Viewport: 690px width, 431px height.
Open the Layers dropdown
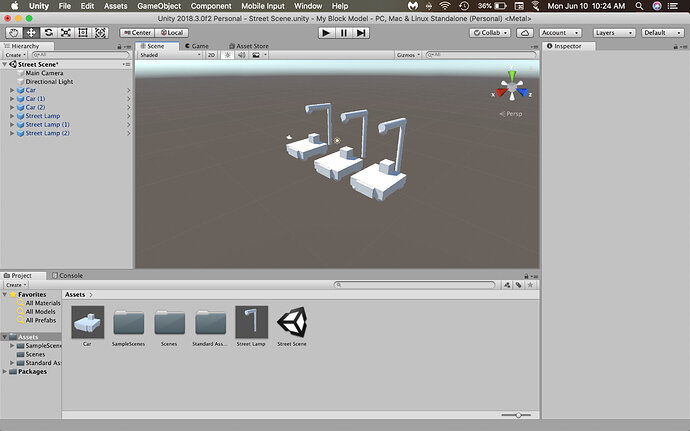(614, 33)
